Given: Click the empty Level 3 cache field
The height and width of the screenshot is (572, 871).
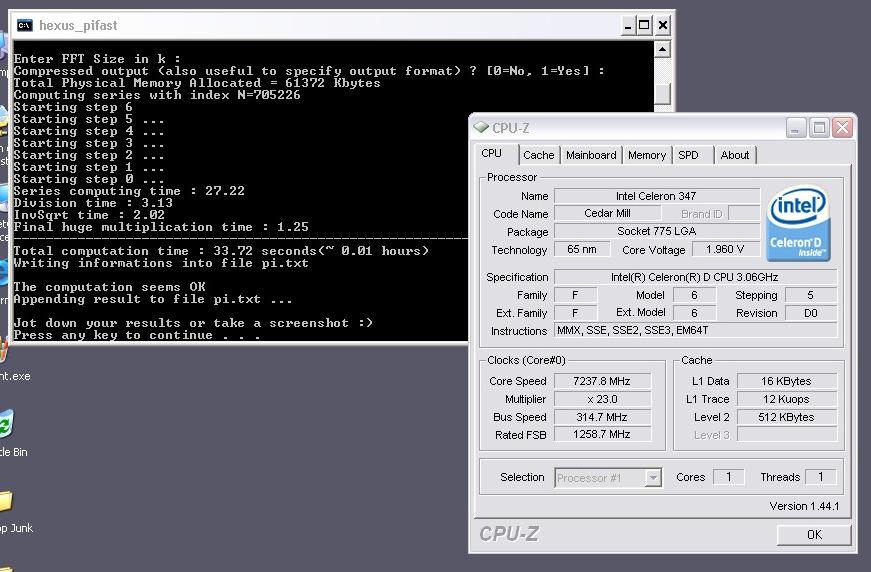Looking at the screenshot, I should click(787, 434).
